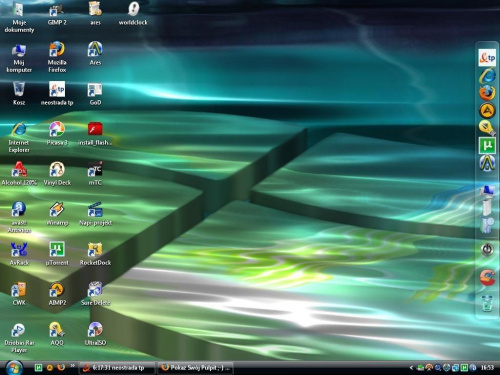Select the install_flash desktop file icon
The height and width of the screenshot is (375, 500).
pyautogui.click(x=95, y=134)
